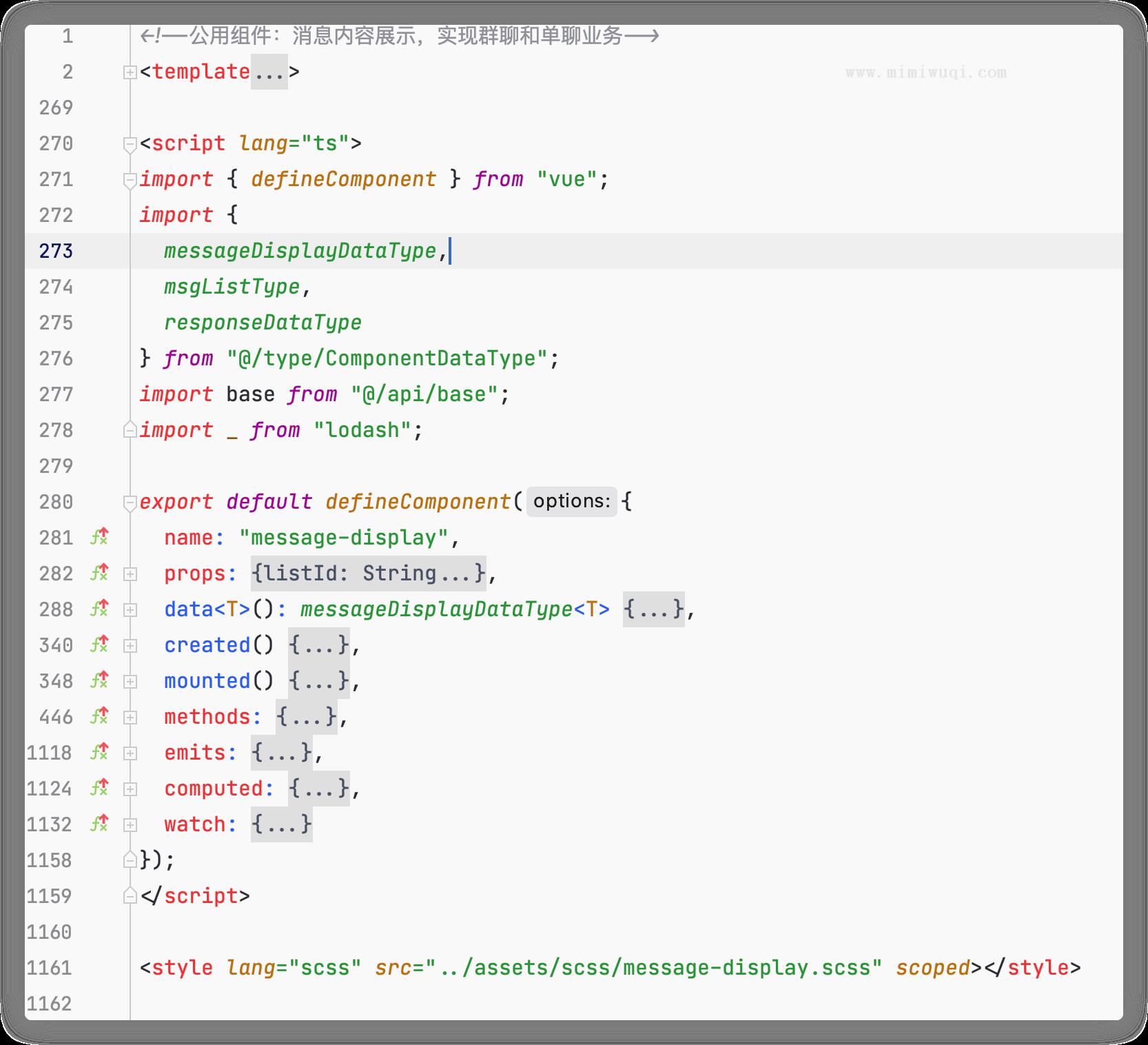
Task: Click the override gutter icon on line 281
Action: [x=100, y=537]
